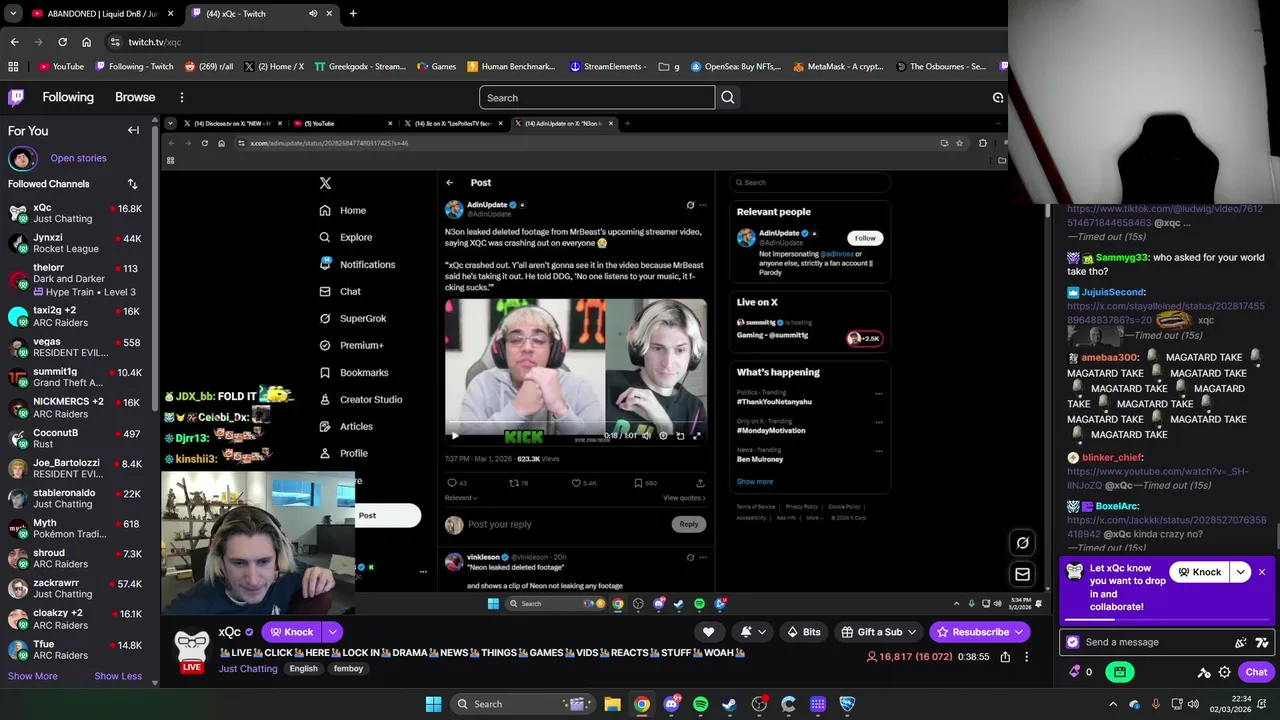
Task: Click the browser address bar URL
Action: (x=155, y=42)
